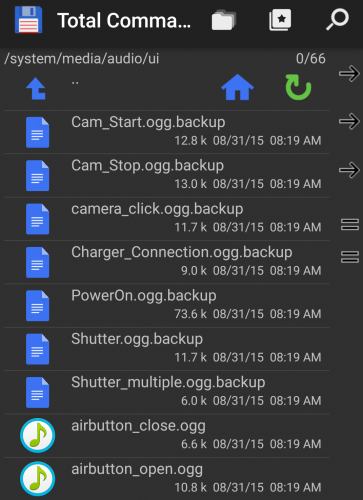The image size is (363, 500).
Task: Go up one directory via blue arrow
Action: (x=36, y=89)
